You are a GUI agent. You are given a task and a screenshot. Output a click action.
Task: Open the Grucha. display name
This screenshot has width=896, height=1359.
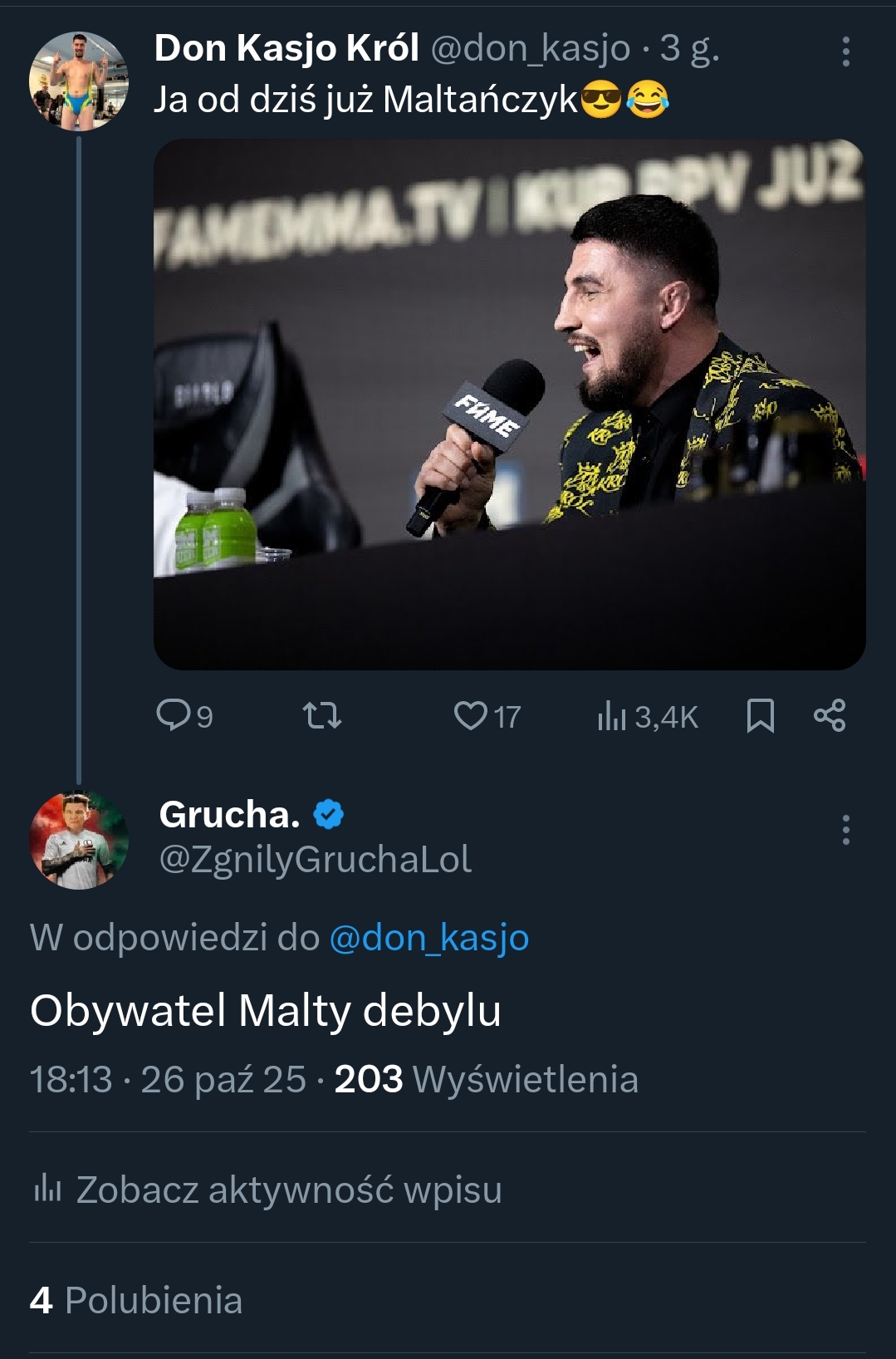pyautogui.click(x=229, y=815)
